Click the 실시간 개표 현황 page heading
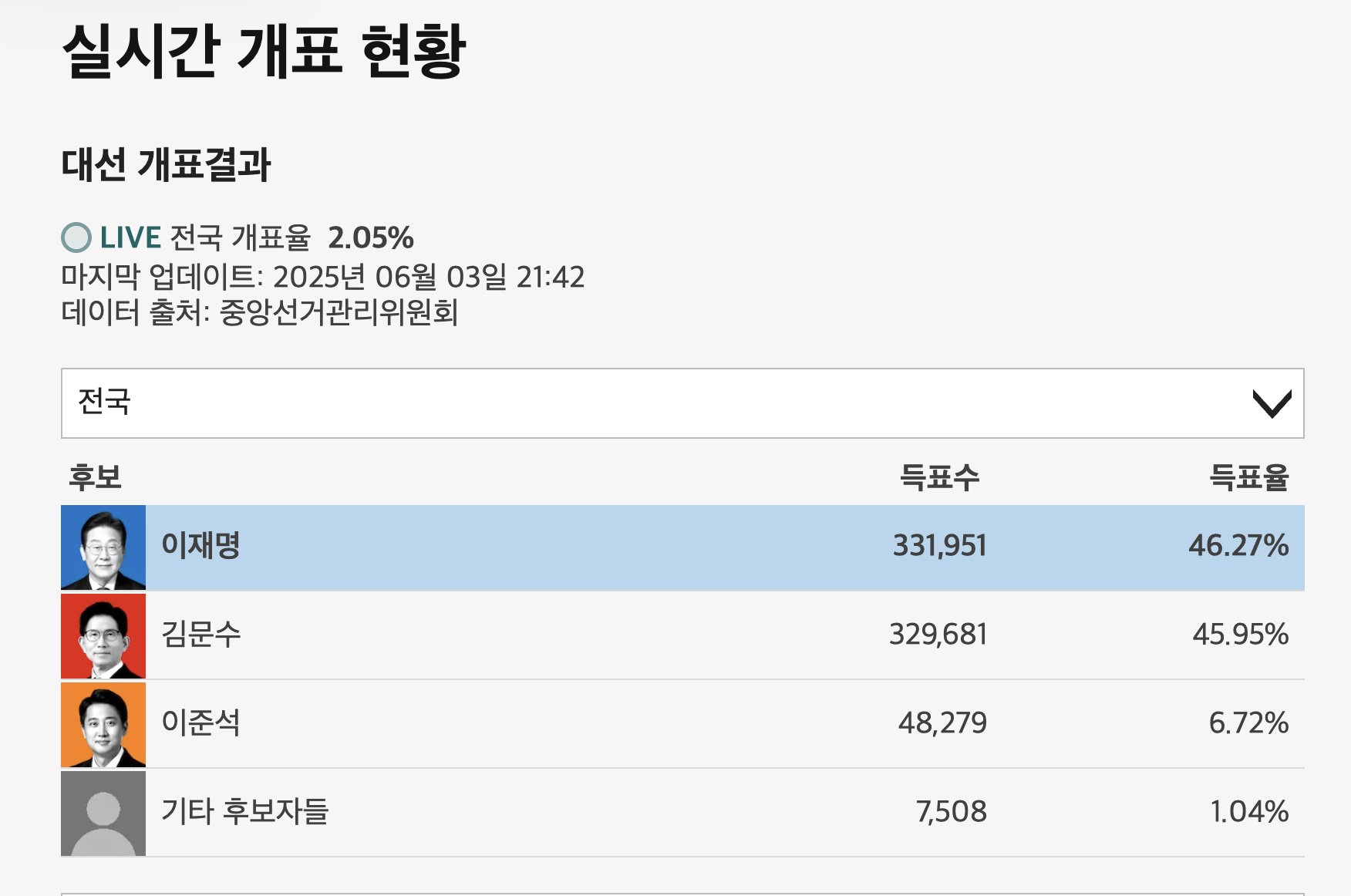Image resolution: width=1351 pixels, height=896 pixels. coord(264,51)
